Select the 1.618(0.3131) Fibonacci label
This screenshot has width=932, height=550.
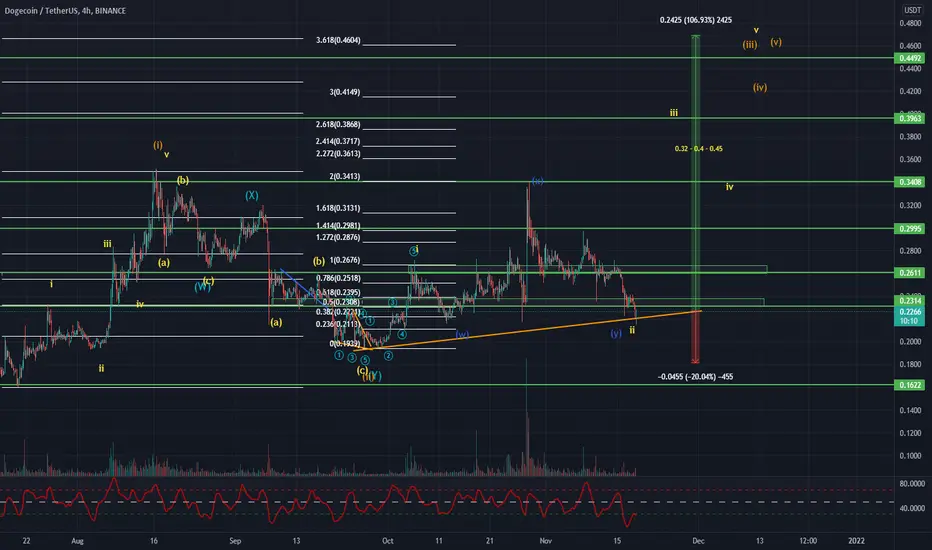click(x=338, y=209)
